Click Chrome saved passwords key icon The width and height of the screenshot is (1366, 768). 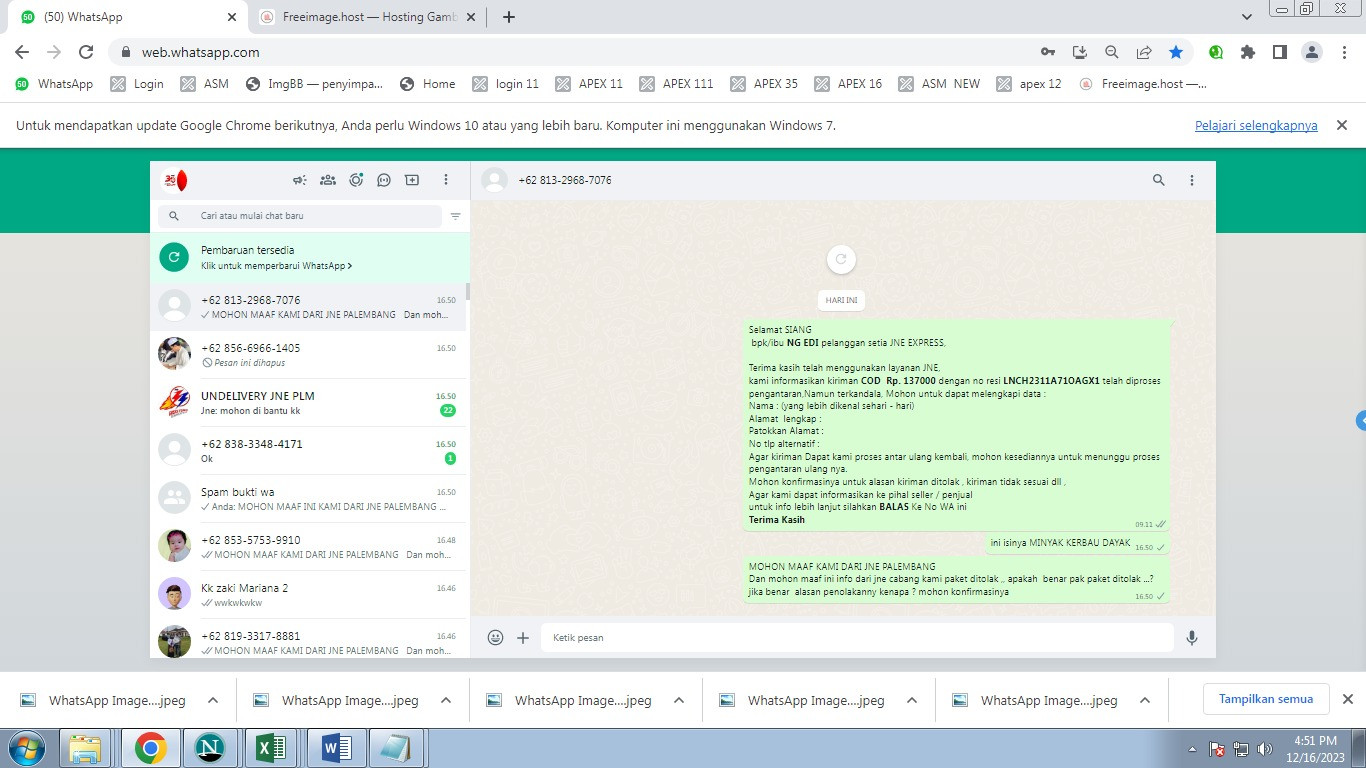tap(1048, 52)
